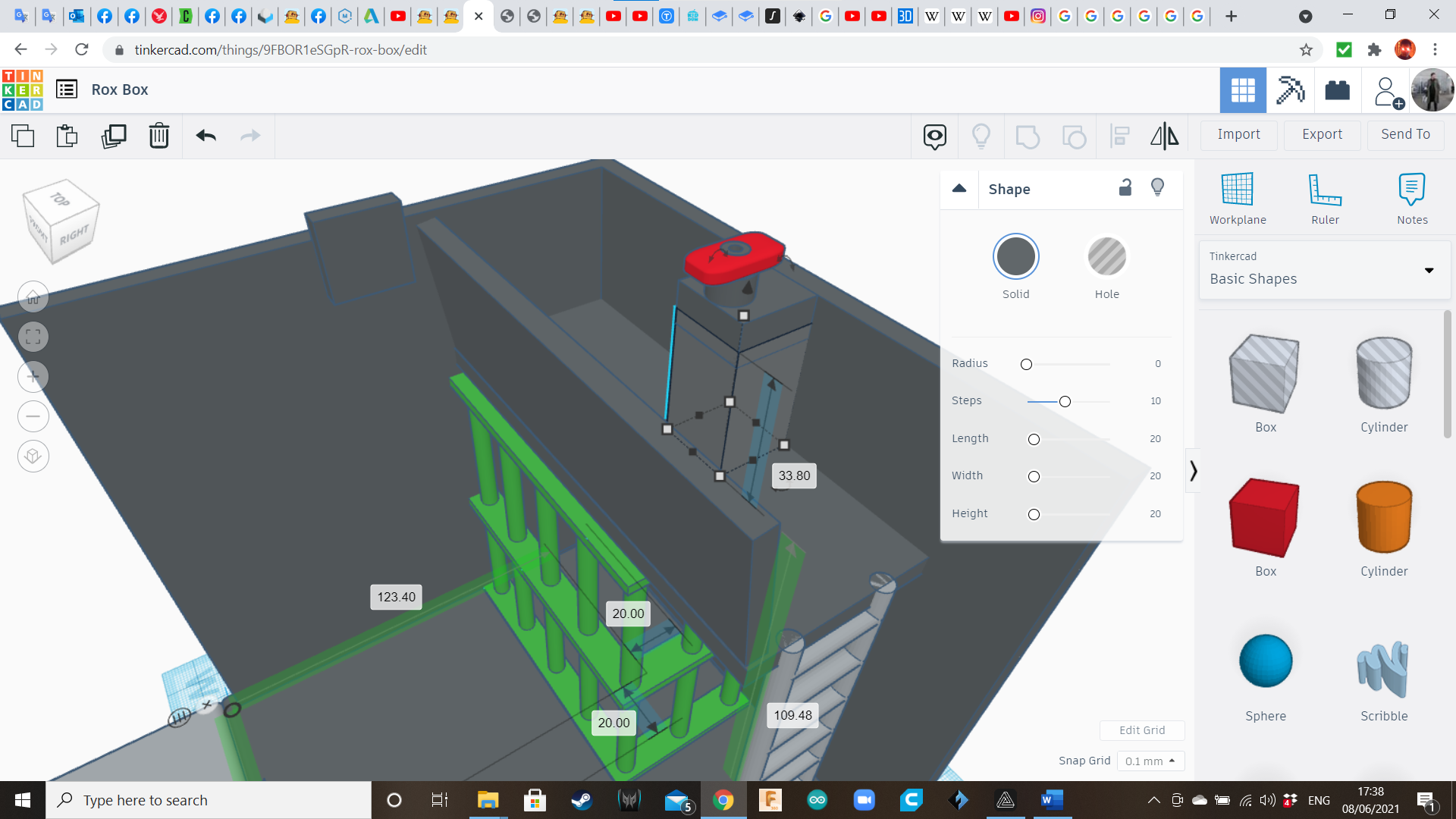Click the Duplicate and repeat icon
Viewport: 1456px width, 819px height.
point(114,136)
